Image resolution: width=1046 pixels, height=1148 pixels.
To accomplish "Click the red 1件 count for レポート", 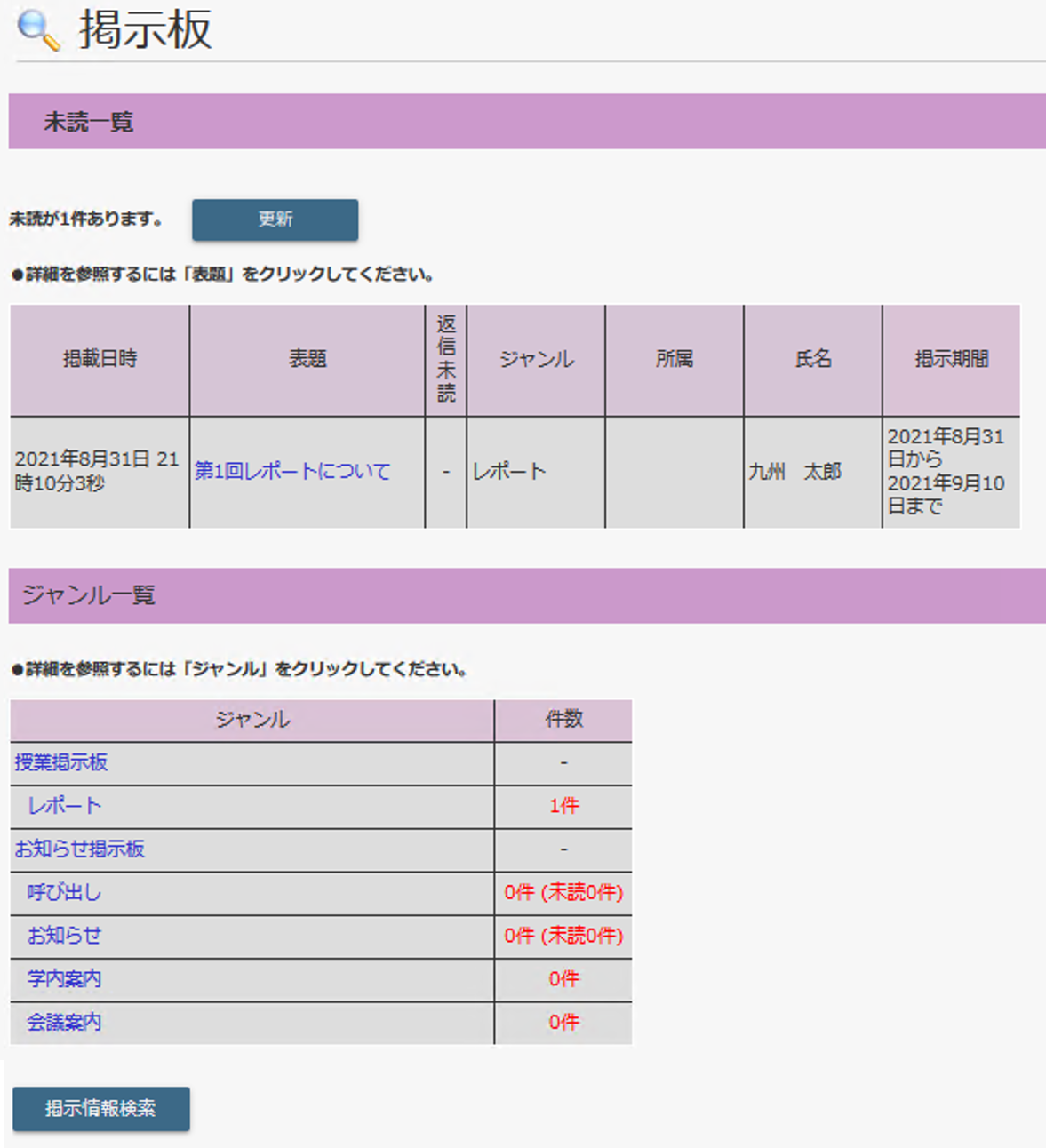I will point(563,806).
